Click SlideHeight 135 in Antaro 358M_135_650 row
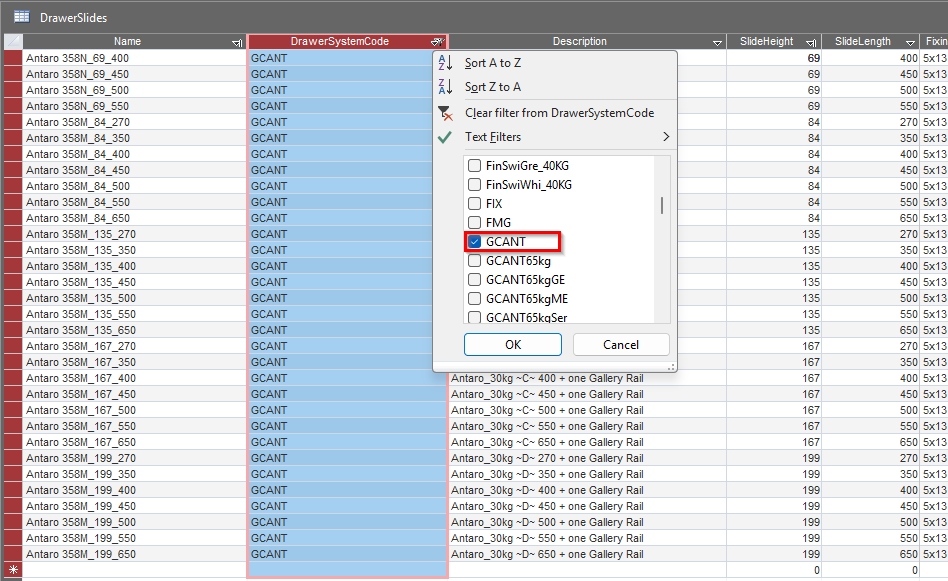Screen dimensions: 948x581 774,330
